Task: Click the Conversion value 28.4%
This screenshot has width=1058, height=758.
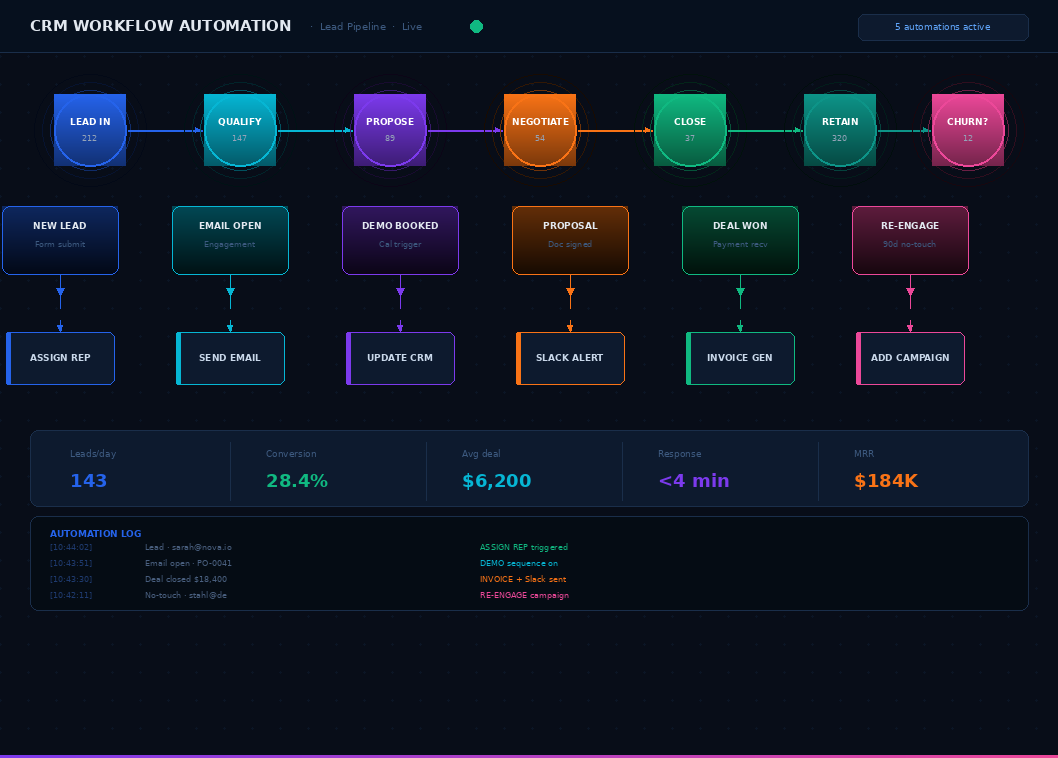Action: [x=297, y=481]
